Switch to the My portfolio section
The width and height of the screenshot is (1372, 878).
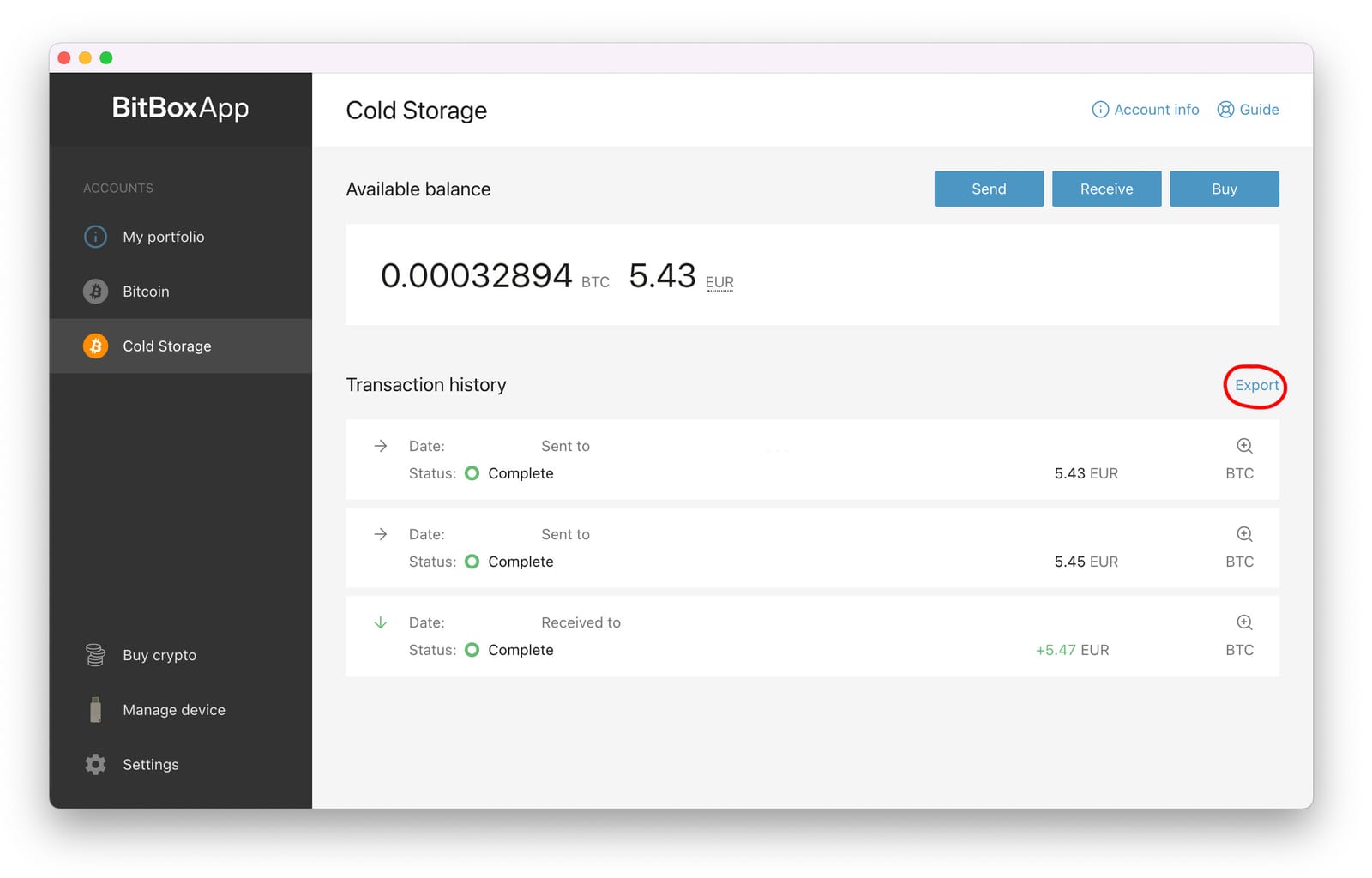(163, 237)
